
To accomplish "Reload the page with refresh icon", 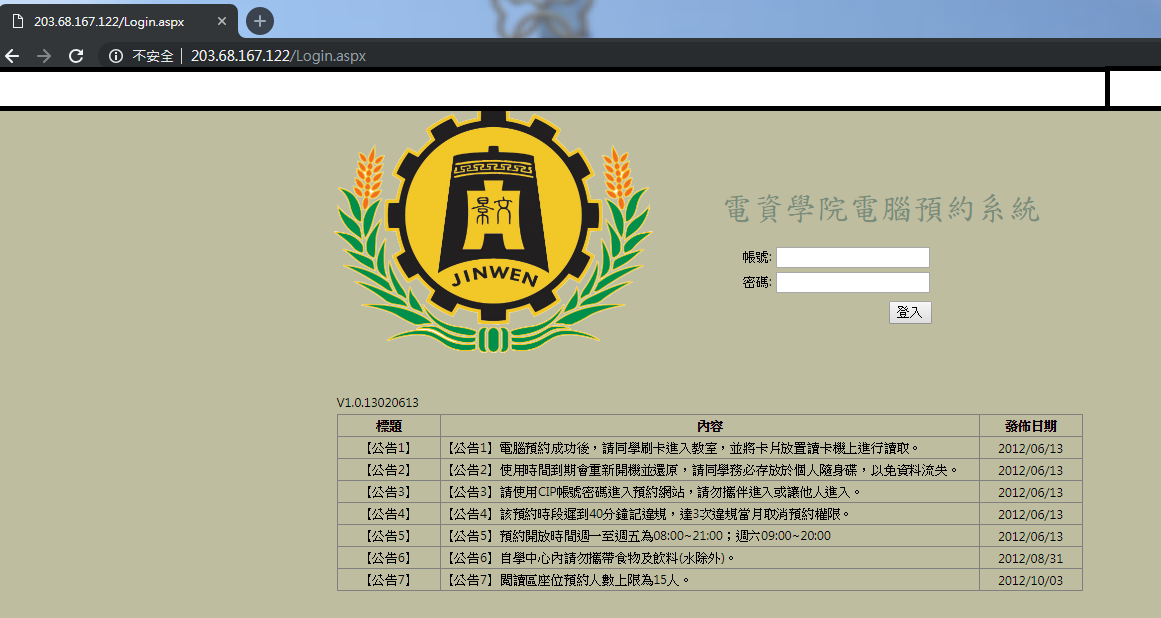I will tap(76, 56).
